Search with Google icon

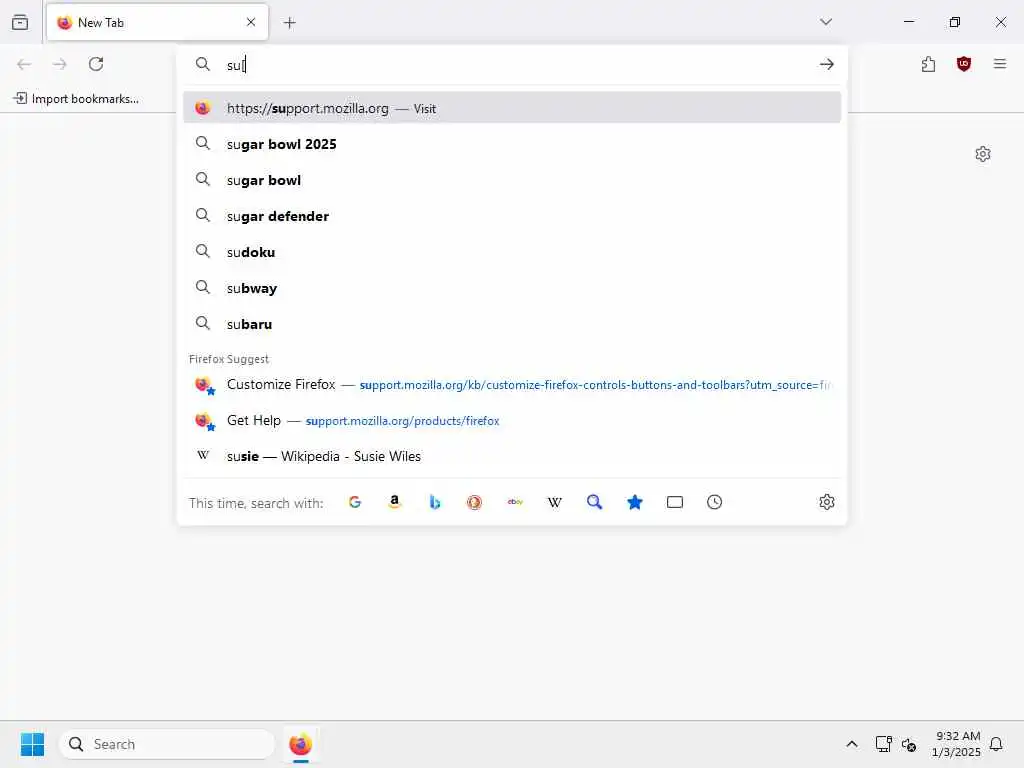click(x=355, y=502)
